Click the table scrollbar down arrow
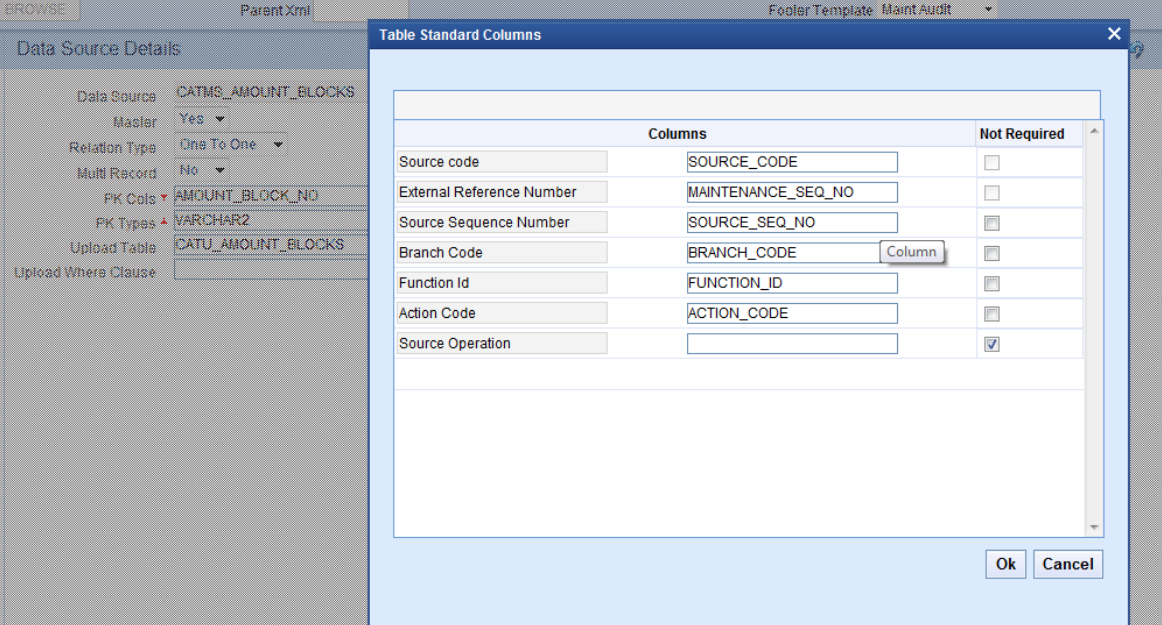This screenshot has height=625, width=1162. click(x=1094, y=528)
